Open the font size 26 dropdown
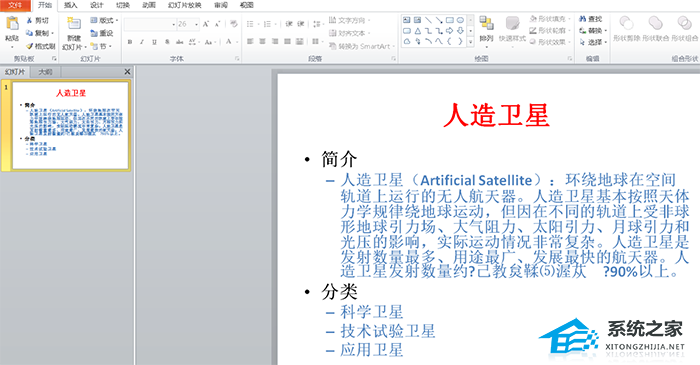This screenshot has height=365, width=700. tap(196, 24)
